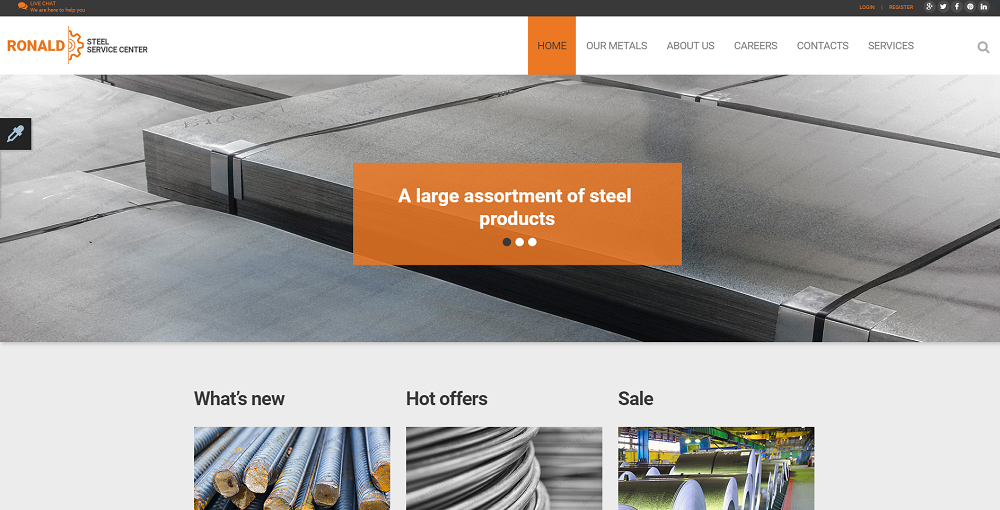The image size is (1000, 510).
Task: Open the Pinterest social icon
Action: (970, 6)
